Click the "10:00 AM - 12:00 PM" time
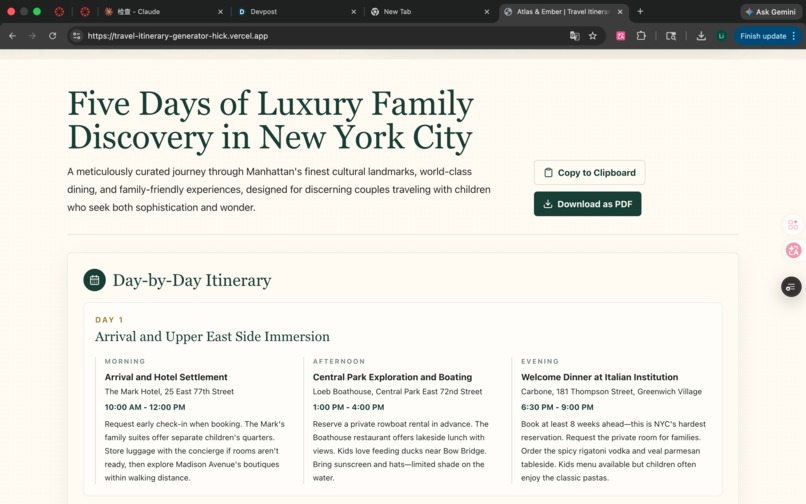This screenshot has height=504, width=806. coord(145,407)
